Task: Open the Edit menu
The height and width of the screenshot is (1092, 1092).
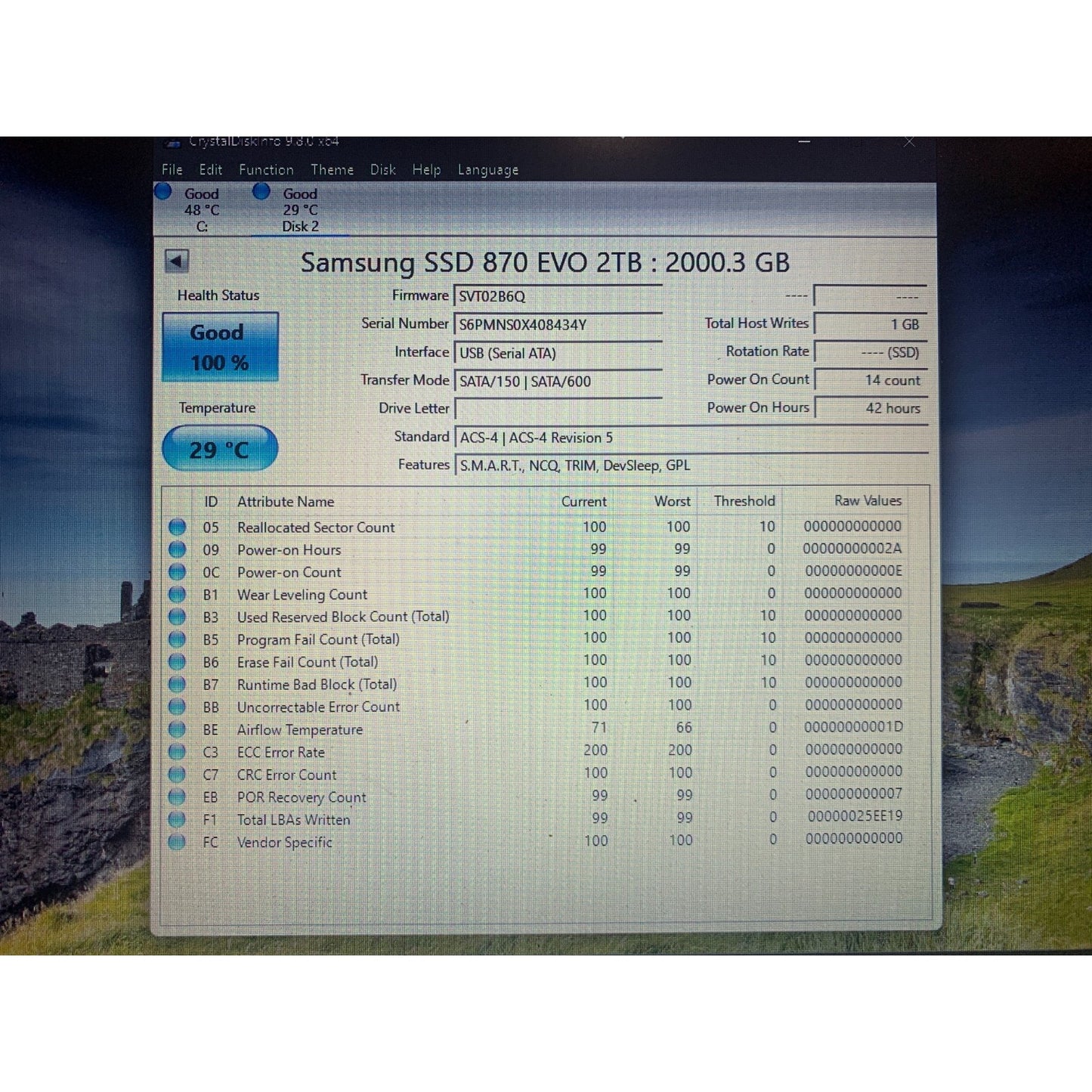Action: click(x=210, y=170)
